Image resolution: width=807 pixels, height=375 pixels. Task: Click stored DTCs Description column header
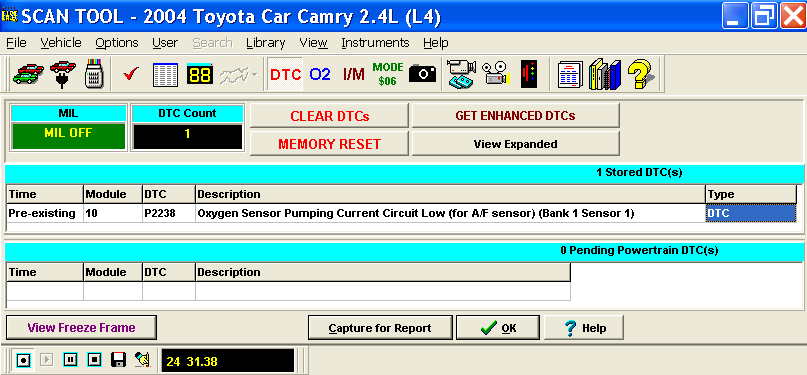click(x=450, y=194)
